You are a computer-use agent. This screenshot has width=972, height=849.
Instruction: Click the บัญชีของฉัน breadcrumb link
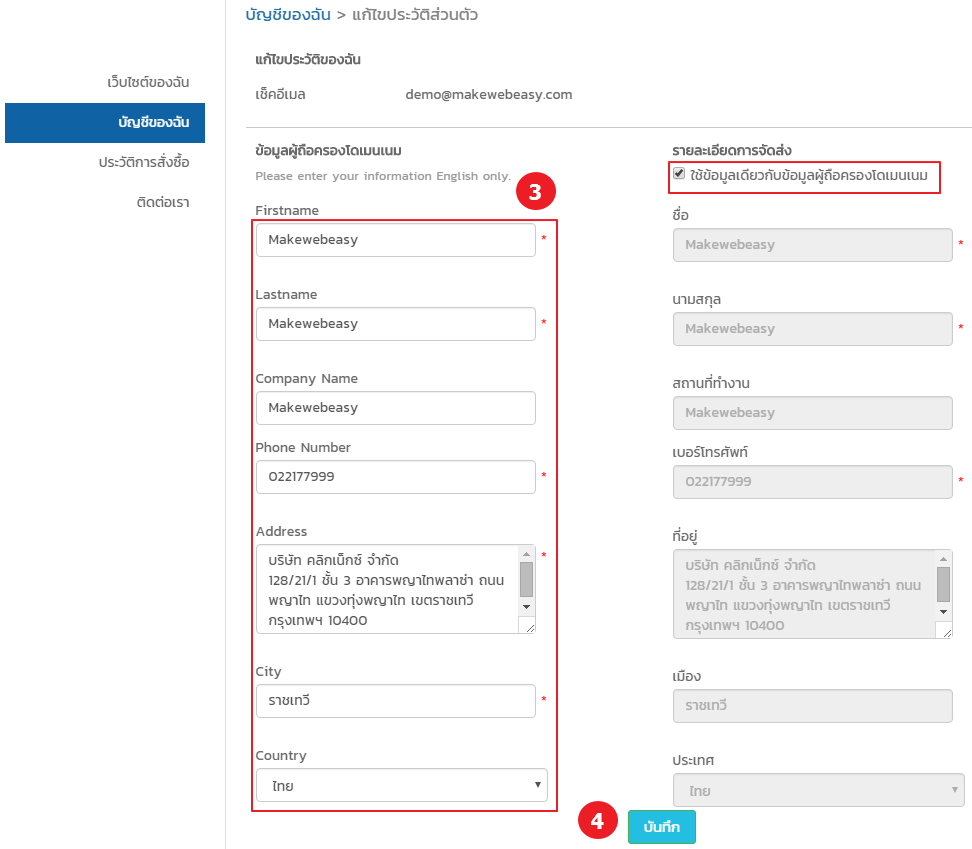pyautogui.click(x=288, y=15)
